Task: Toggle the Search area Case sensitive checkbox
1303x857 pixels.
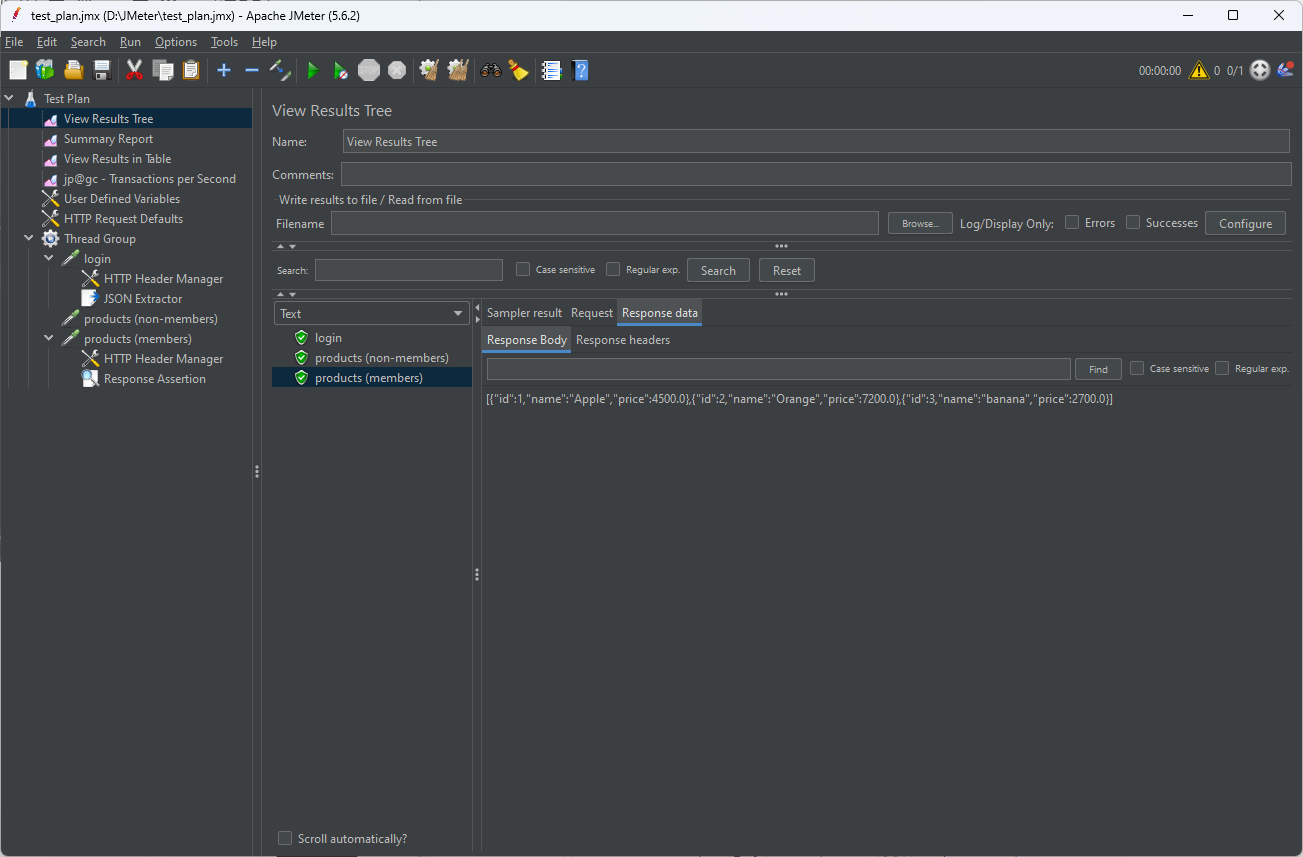Action: coord(523,269)
